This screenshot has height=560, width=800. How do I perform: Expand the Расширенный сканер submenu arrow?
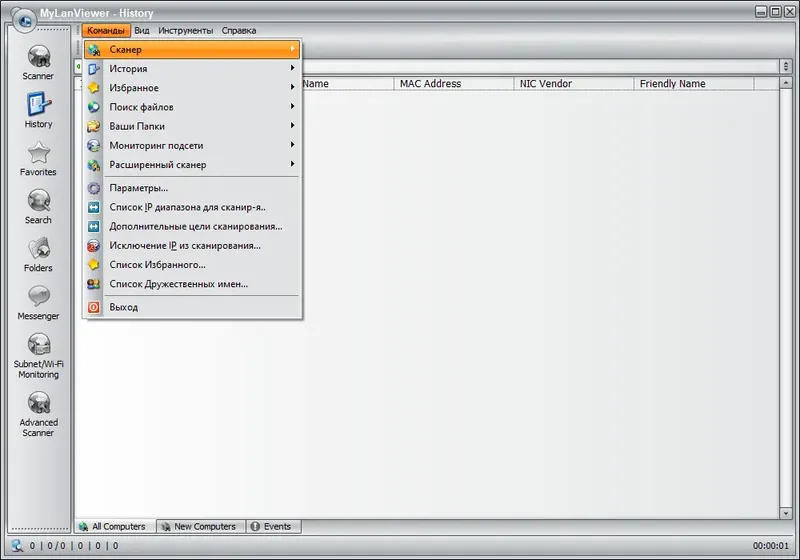pyautogui.click(x=293, y=164)
